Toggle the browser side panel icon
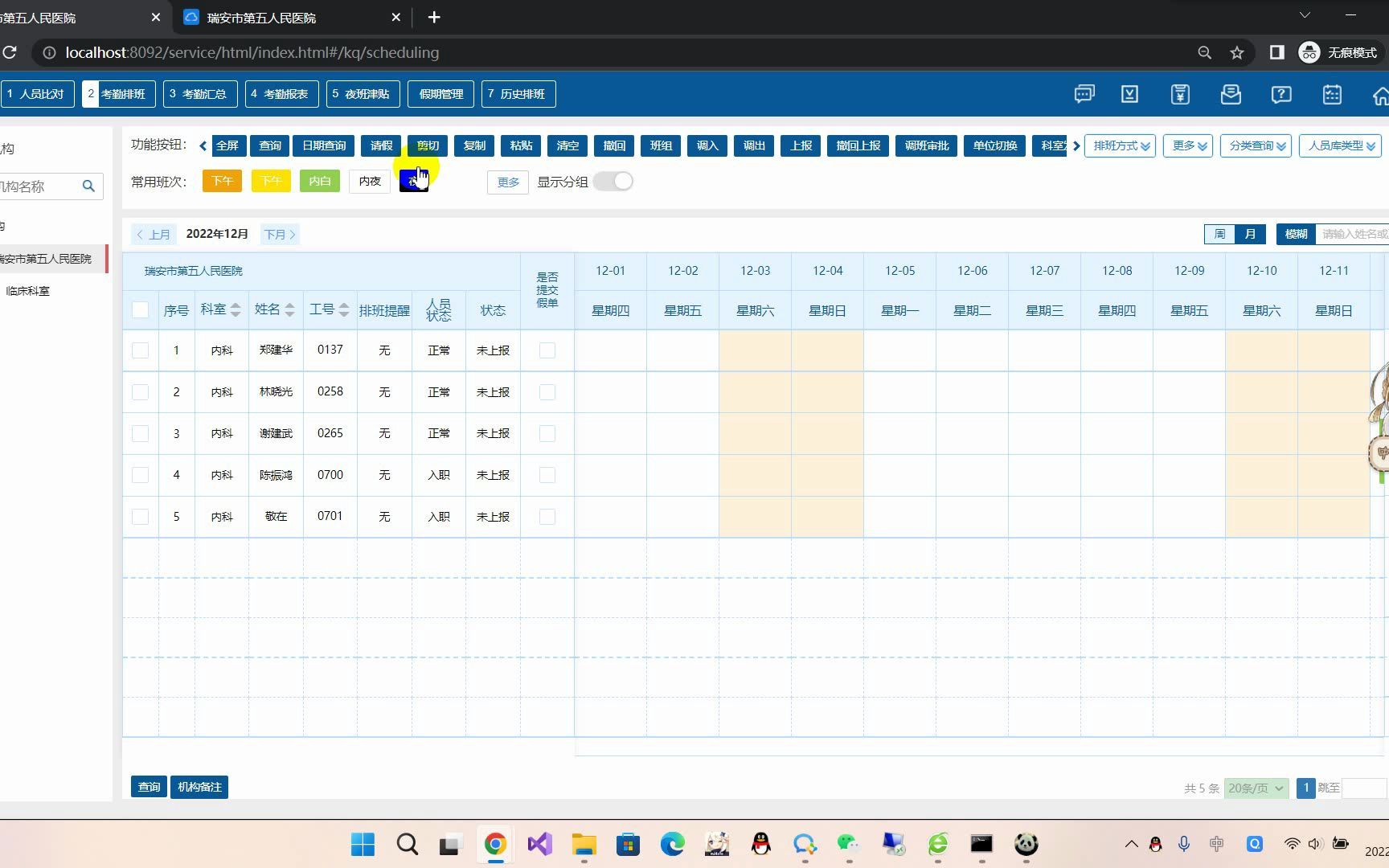 pos(1276,52)
